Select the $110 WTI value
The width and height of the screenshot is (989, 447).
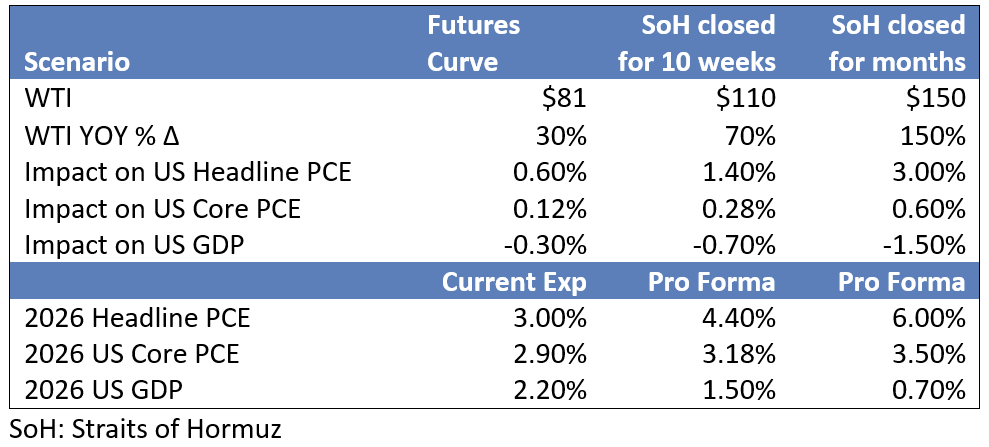pos(747,99)
